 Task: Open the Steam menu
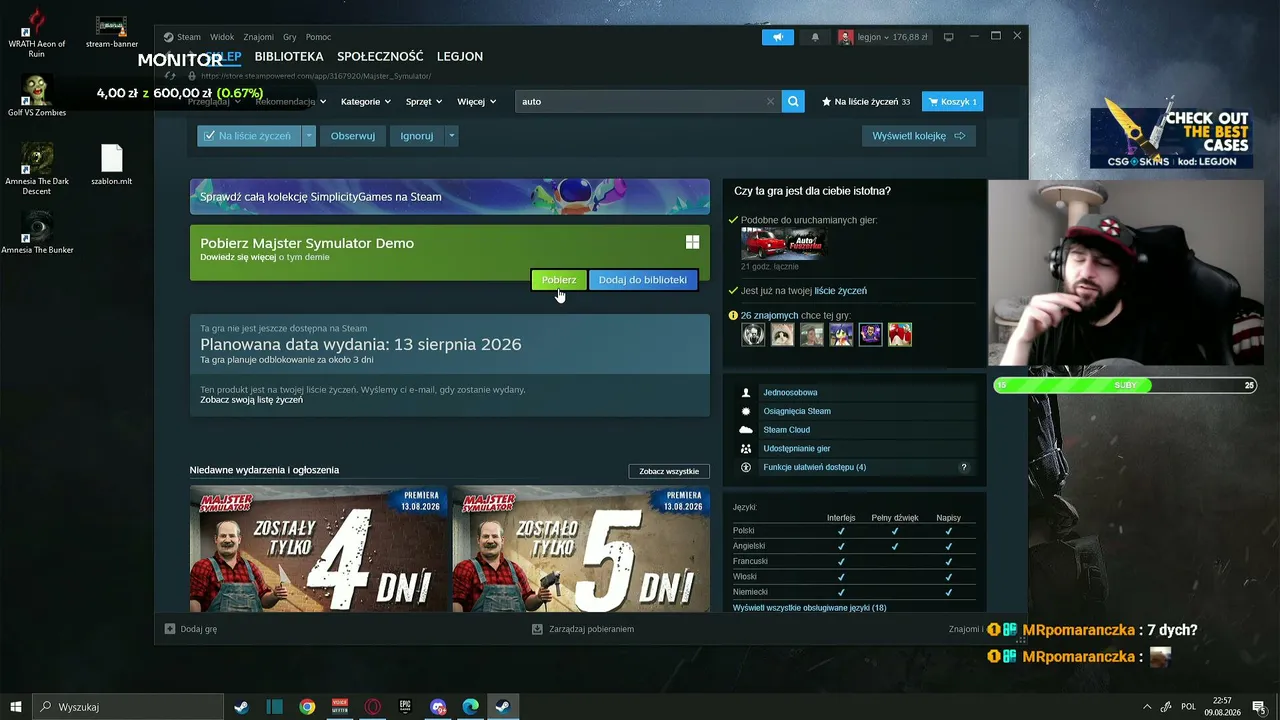189,37
